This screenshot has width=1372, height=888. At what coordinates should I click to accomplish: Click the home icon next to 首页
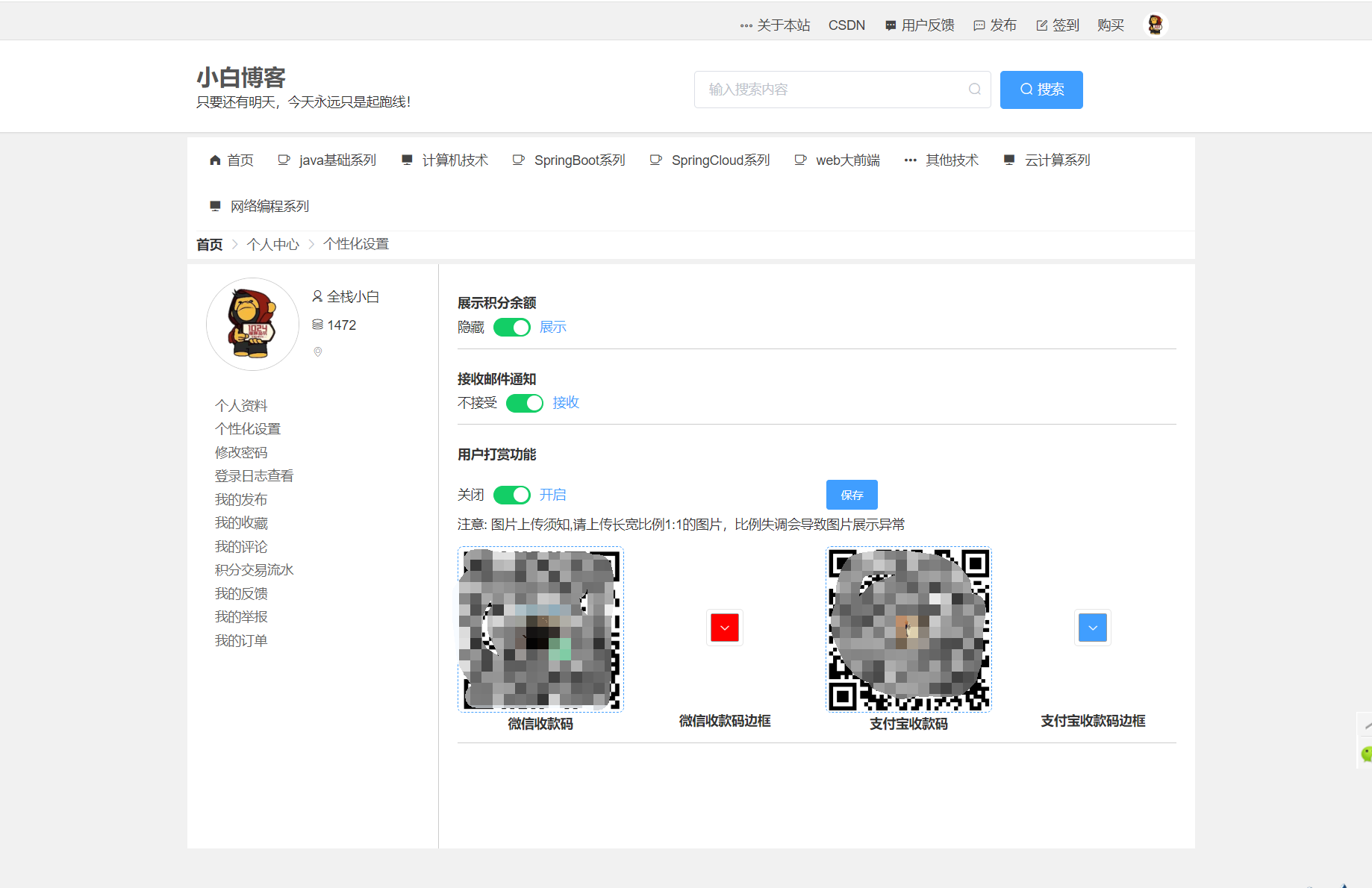[x=214, y=159]
